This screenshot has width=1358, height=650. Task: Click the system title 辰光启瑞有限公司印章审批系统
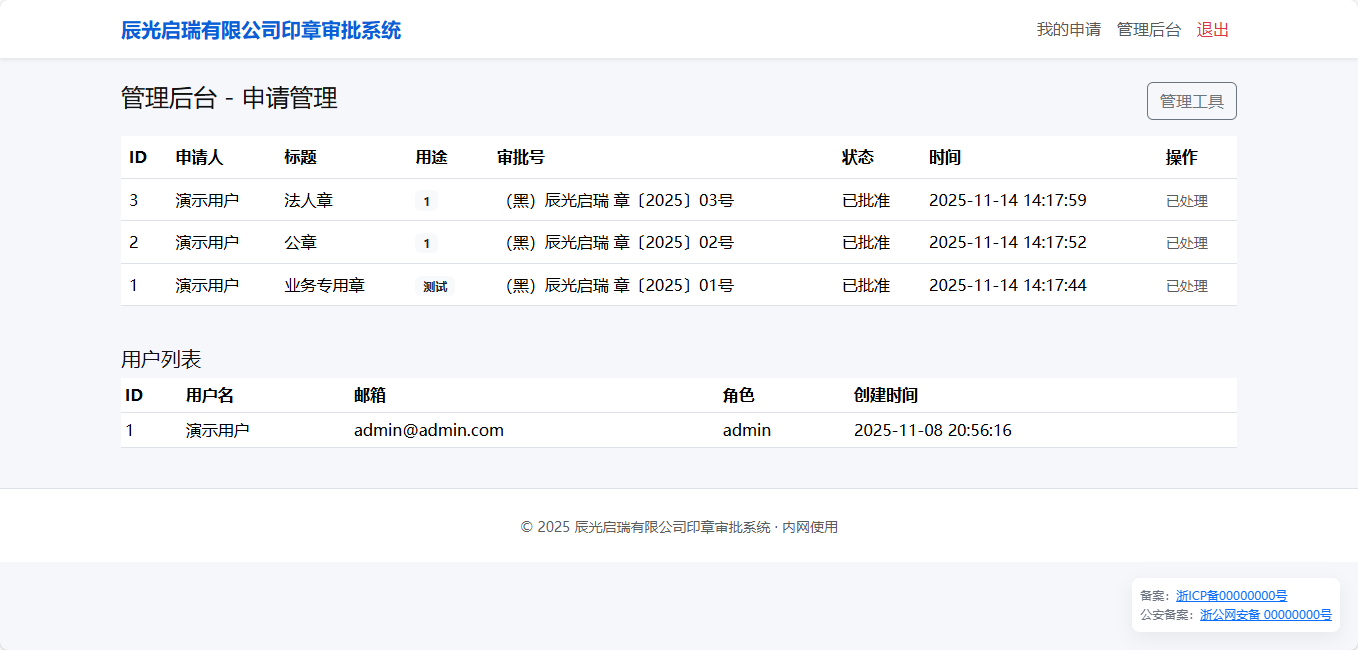(259, 30)
